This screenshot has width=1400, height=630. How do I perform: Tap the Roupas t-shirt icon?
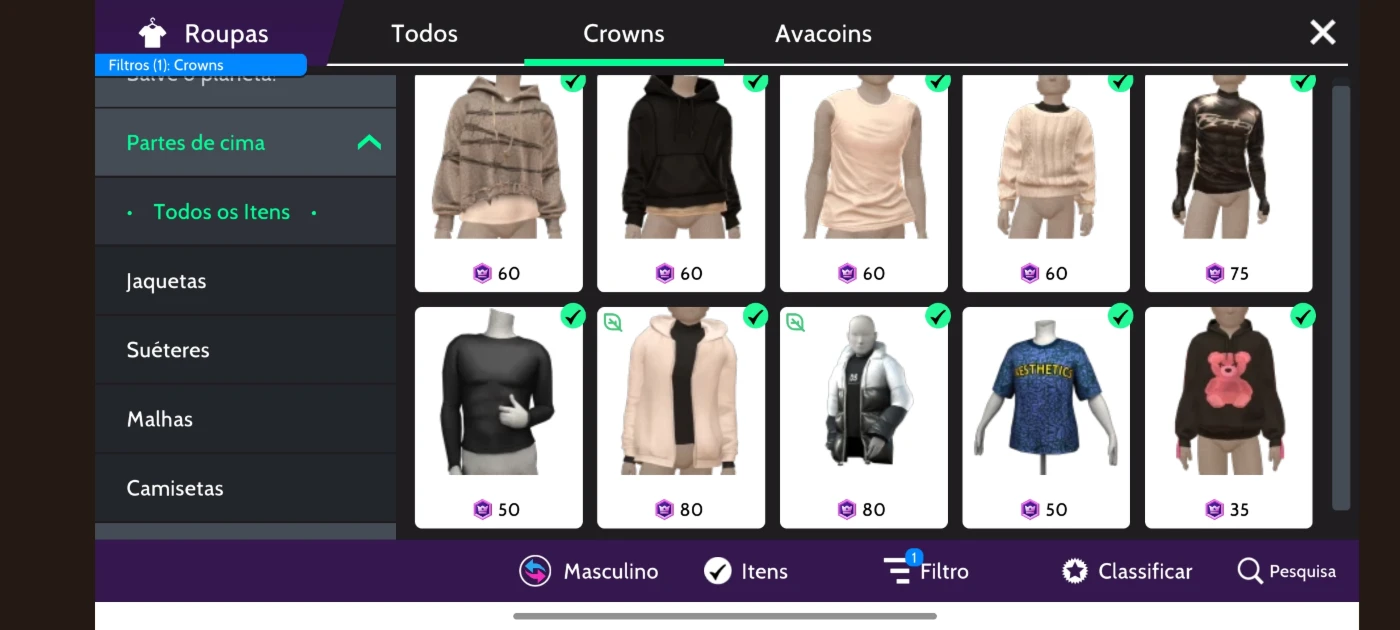[152, 33]
